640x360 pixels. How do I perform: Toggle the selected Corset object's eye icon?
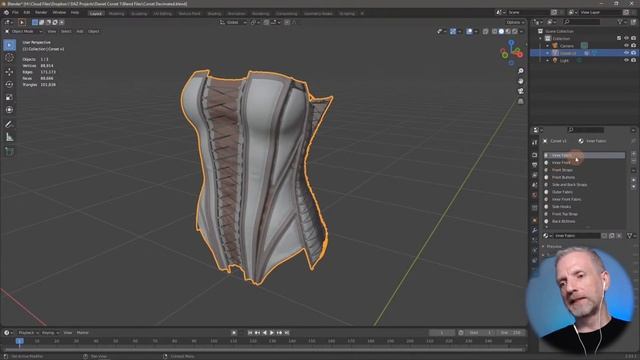coord(627,53)
